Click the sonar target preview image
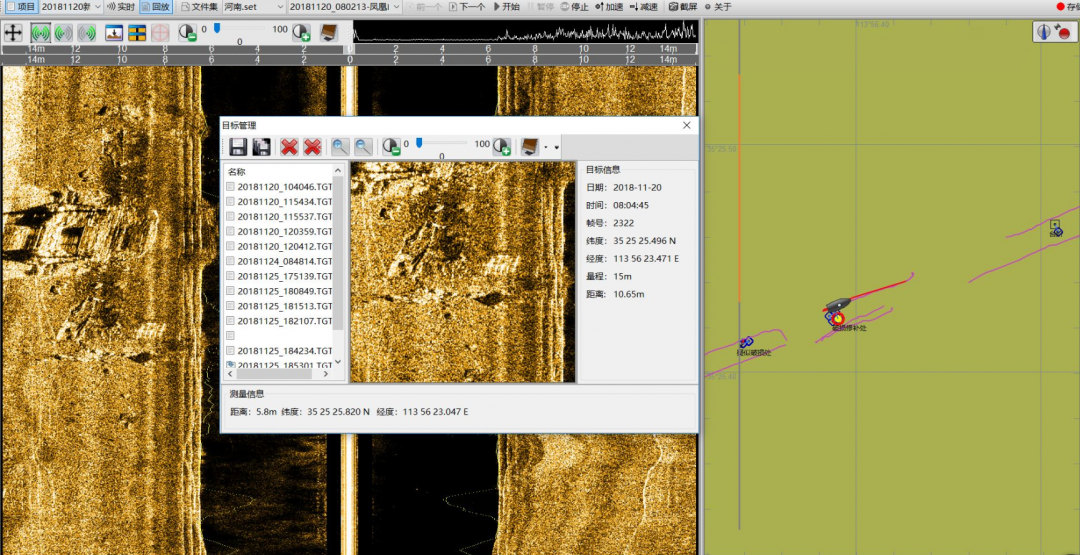The height and width of the screenshot is (555, 1080). pyautogui.click(x=462, y=271)
